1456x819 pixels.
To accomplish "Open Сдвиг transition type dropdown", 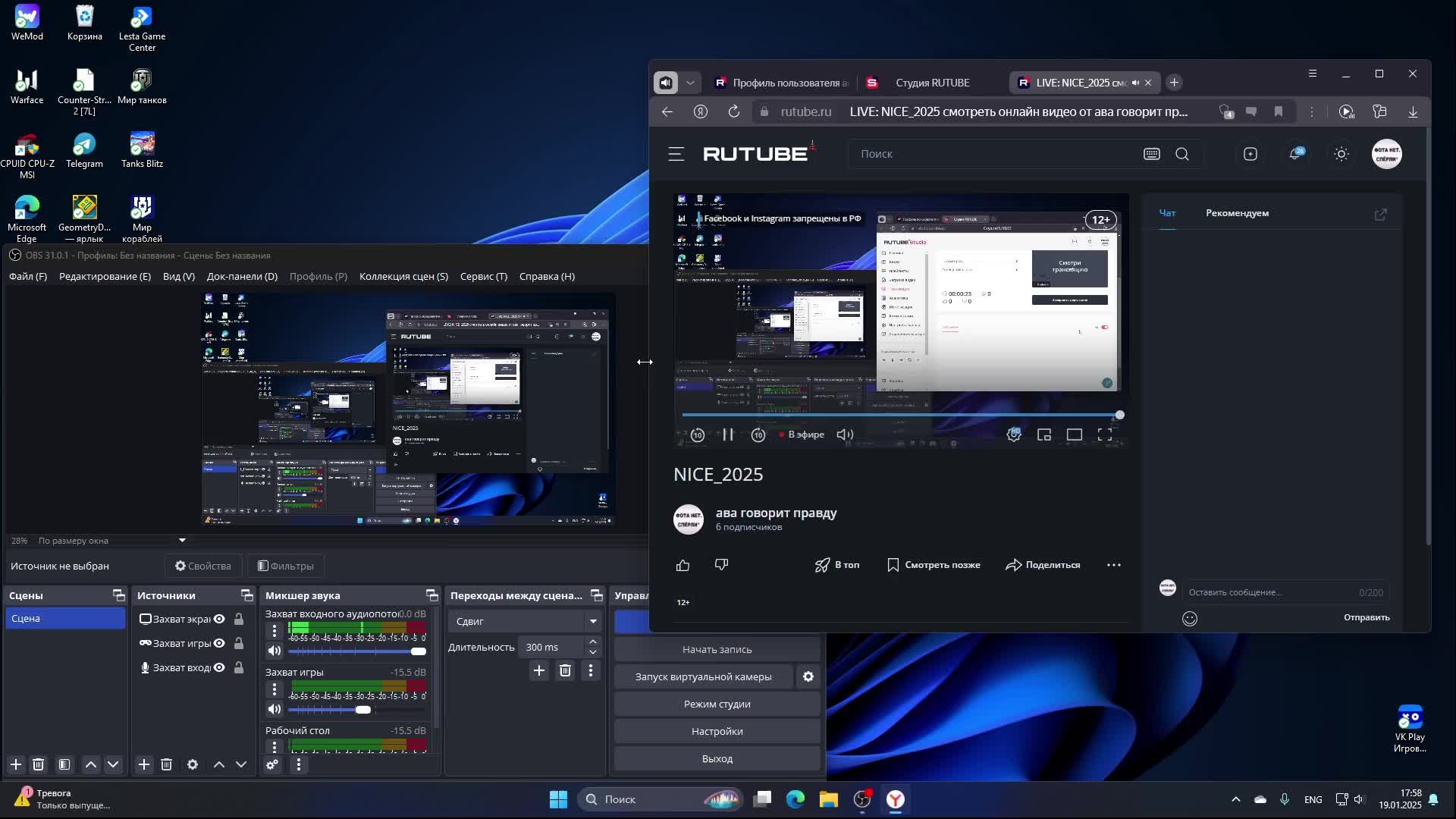I will (x=524, y=621).
